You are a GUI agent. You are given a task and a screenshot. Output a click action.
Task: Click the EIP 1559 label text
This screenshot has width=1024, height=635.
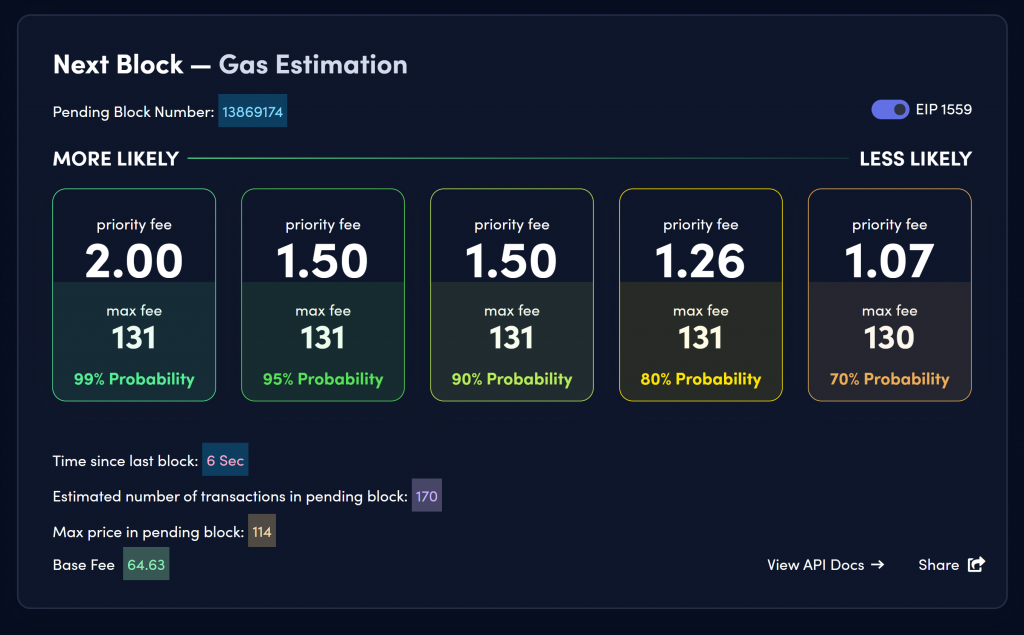click(x=944, y=109)
